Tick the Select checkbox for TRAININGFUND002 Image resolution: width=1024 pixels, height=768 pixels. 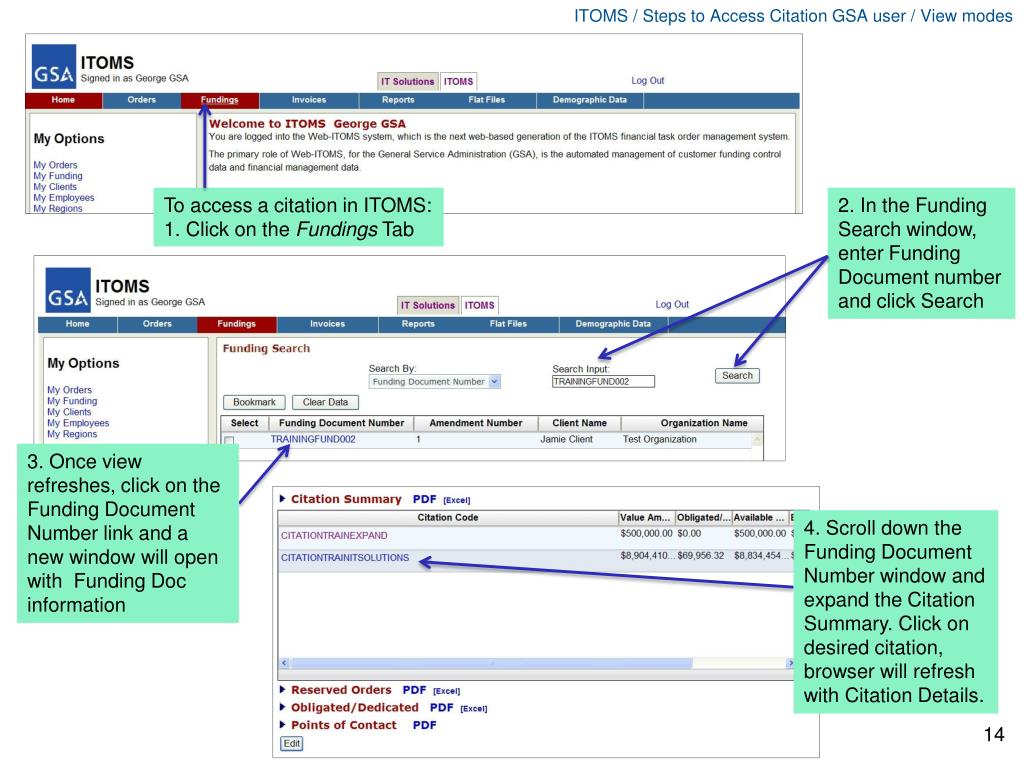tap(229, 441)
